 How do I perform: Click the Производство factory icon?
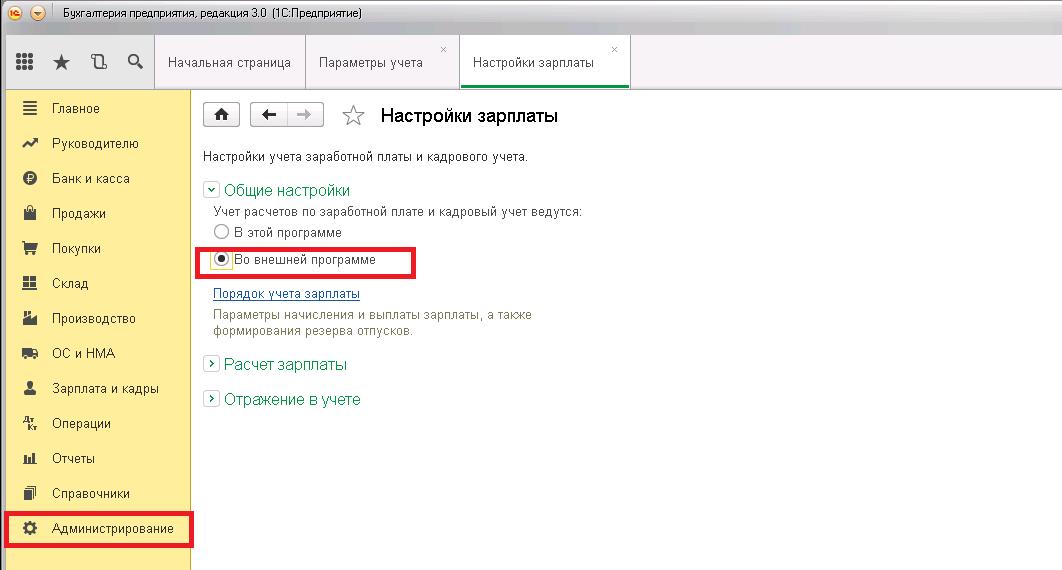(x=30, y=318)
